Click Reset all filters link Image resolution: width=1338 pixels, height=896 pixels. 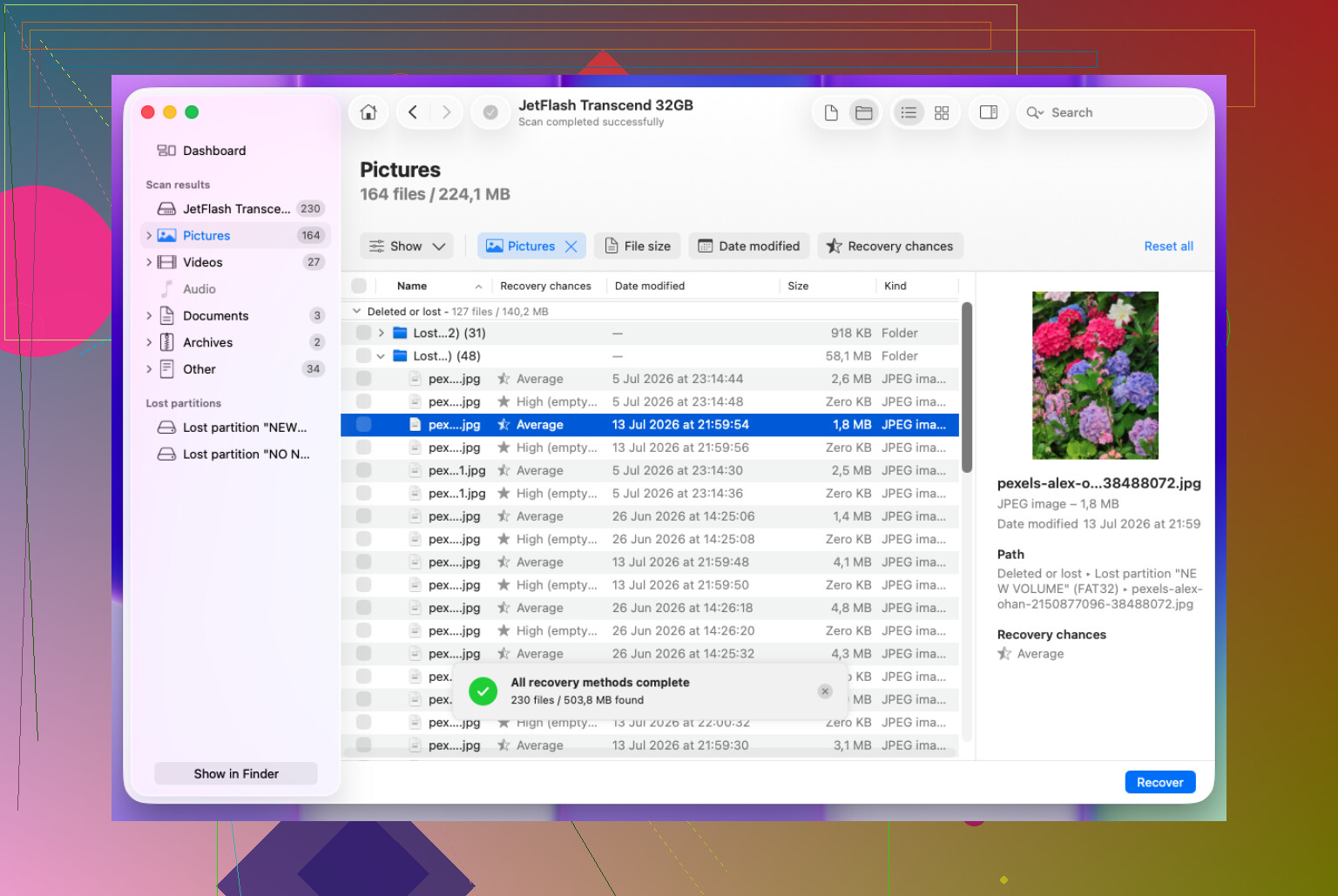point(1168,246)
